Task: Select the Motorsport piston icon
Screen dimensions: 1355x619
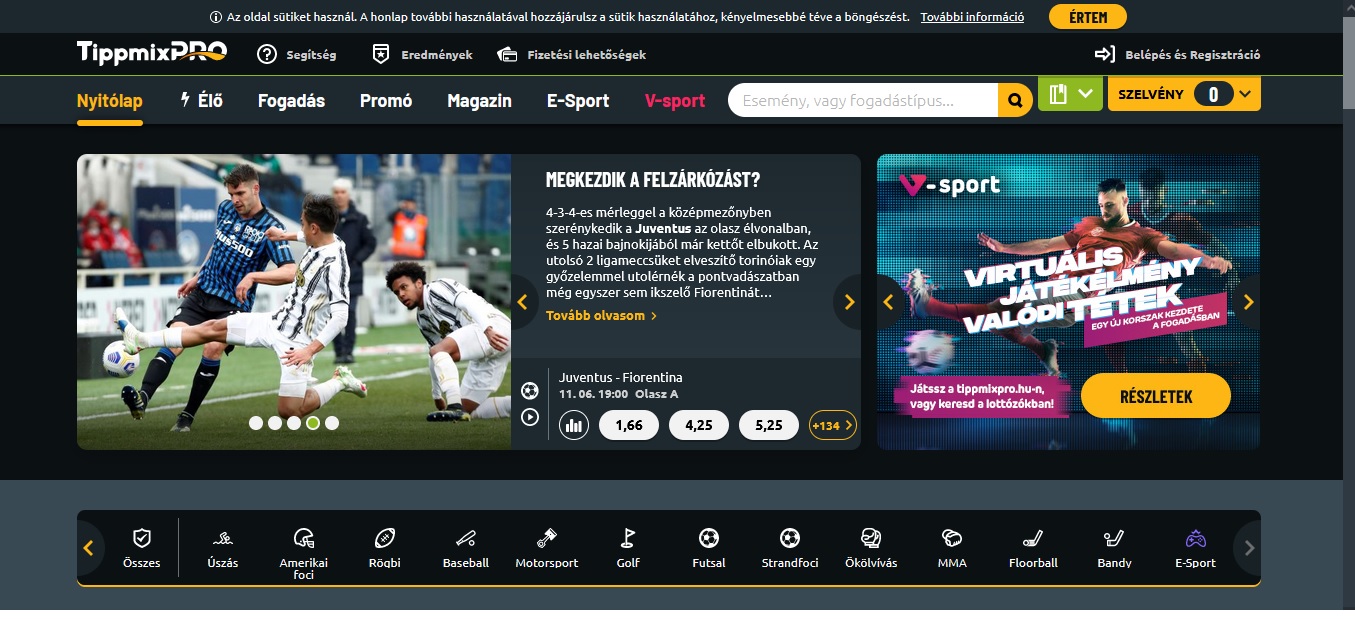Action: tap(546, 538)
